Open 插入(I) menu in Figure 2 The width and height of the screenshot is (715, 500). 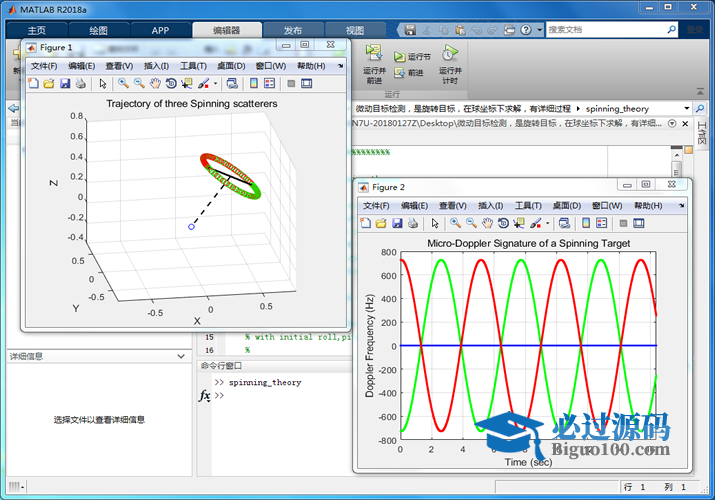coord(490,206)
